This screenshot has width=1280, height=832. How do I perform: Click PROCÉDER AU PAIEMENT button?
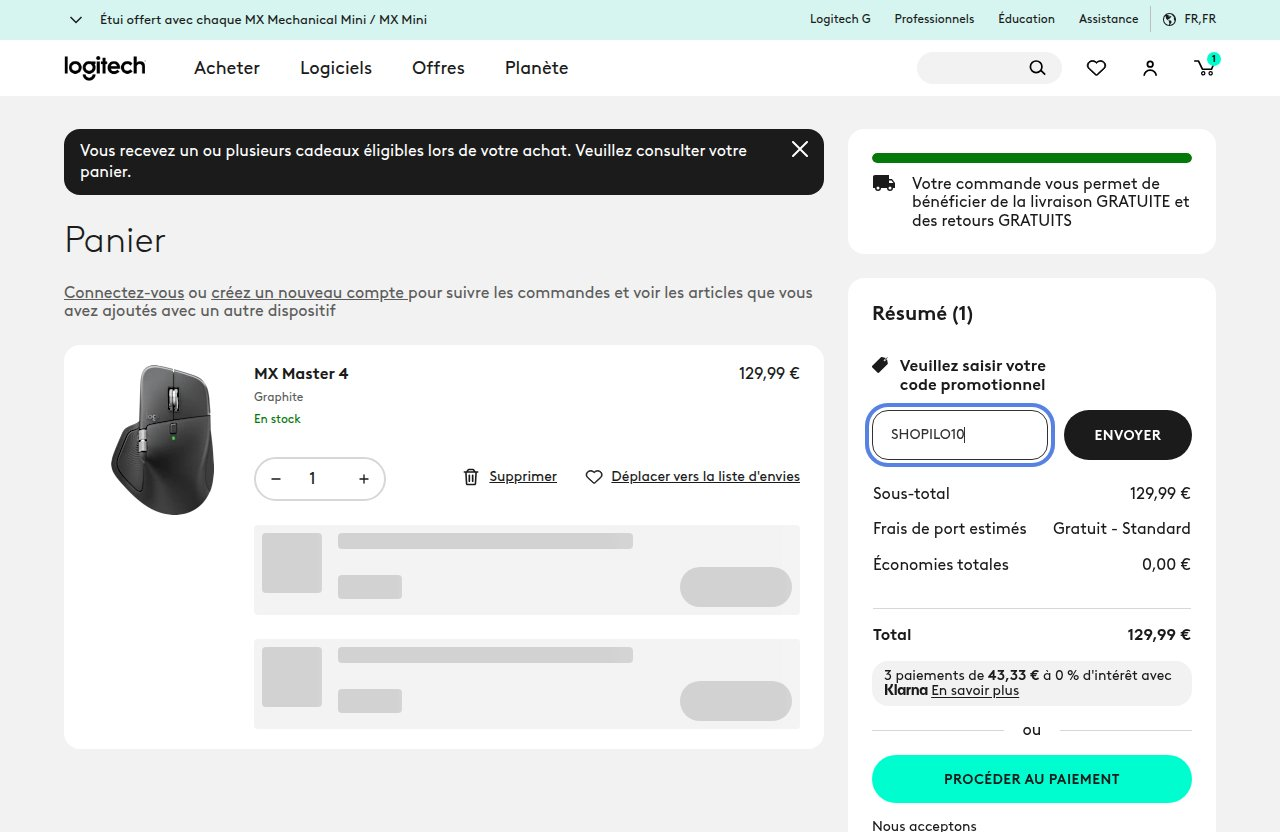[1032, 779]
